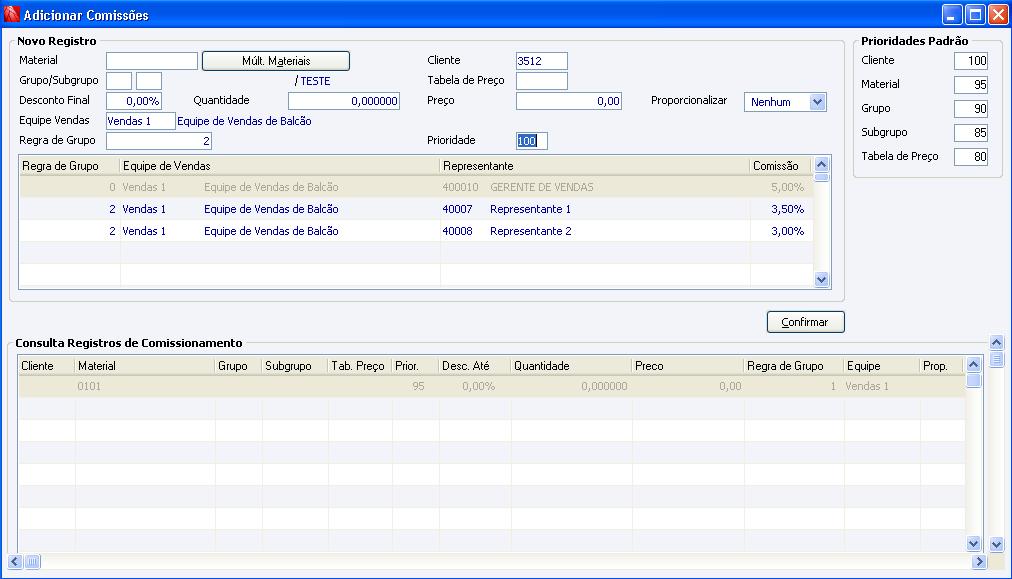Click the Equipe column header

tap(882, 366)
